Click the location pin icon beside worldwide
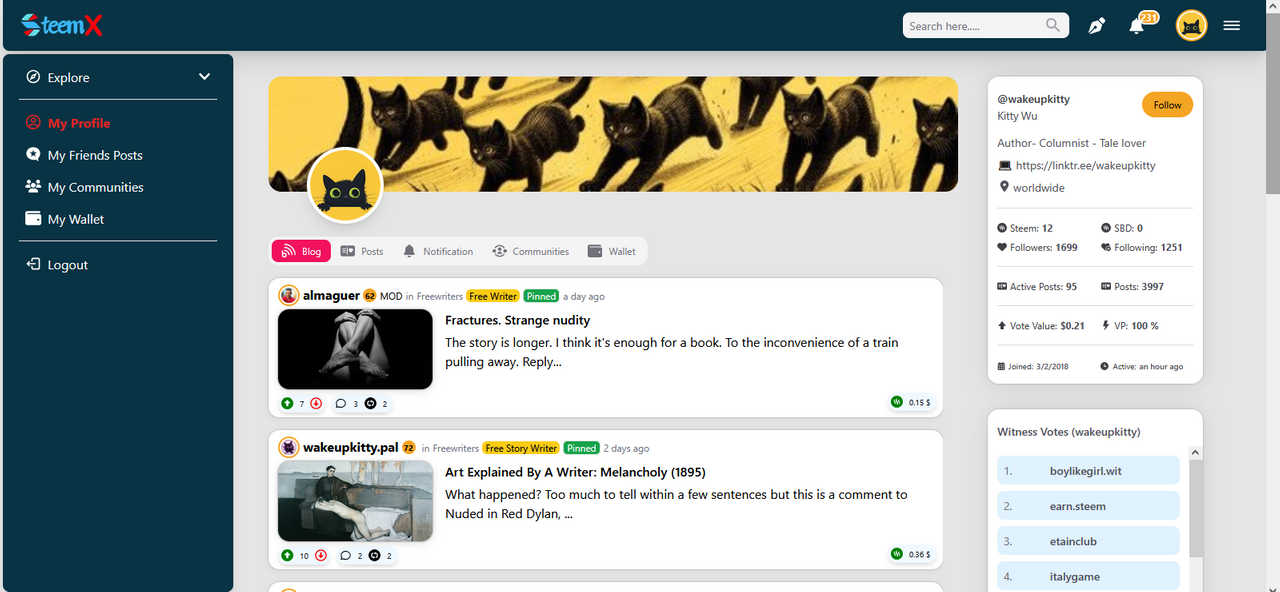 point(1004,187)
